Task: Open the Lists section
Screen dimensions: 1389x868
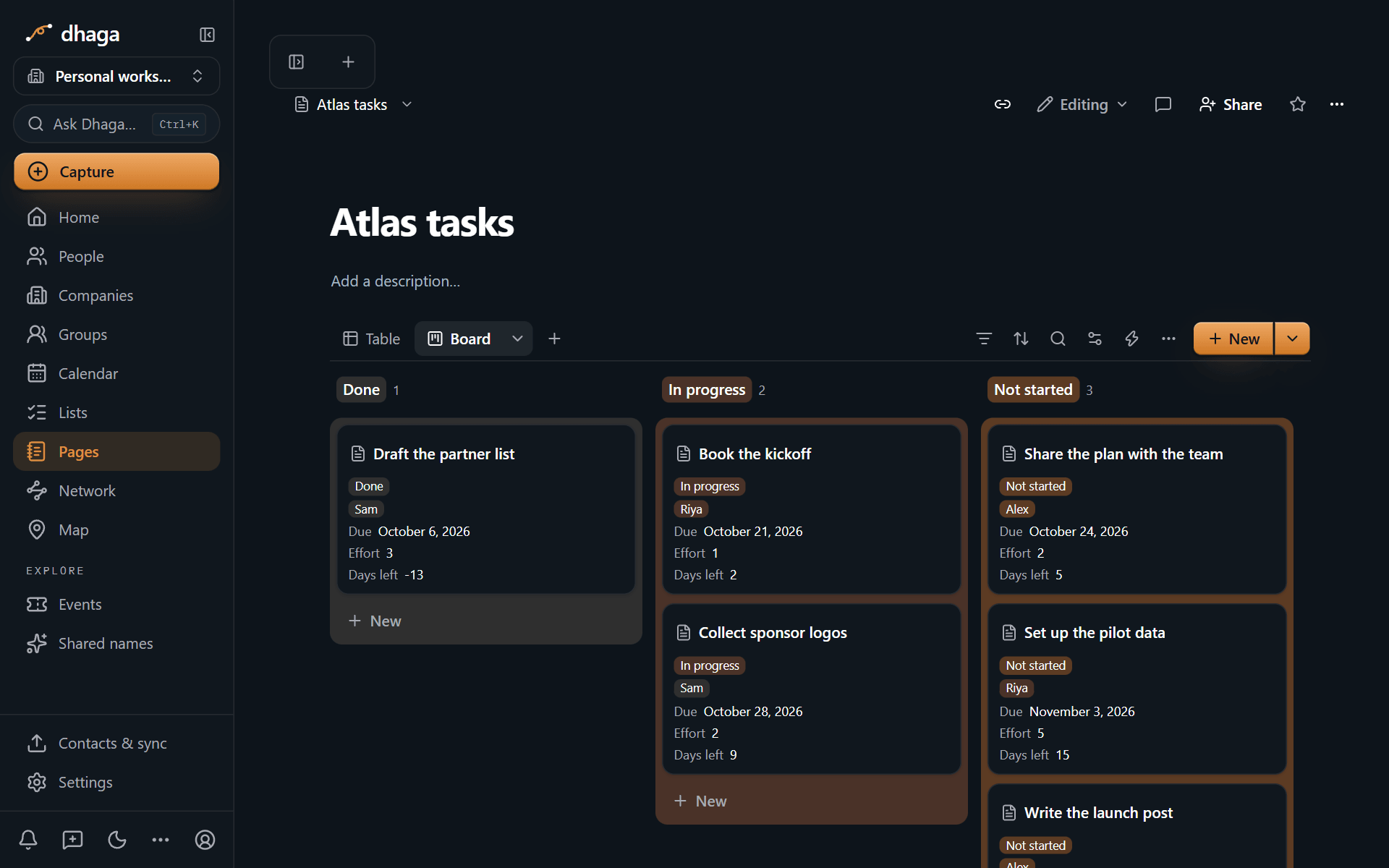Action: [116, 412]
